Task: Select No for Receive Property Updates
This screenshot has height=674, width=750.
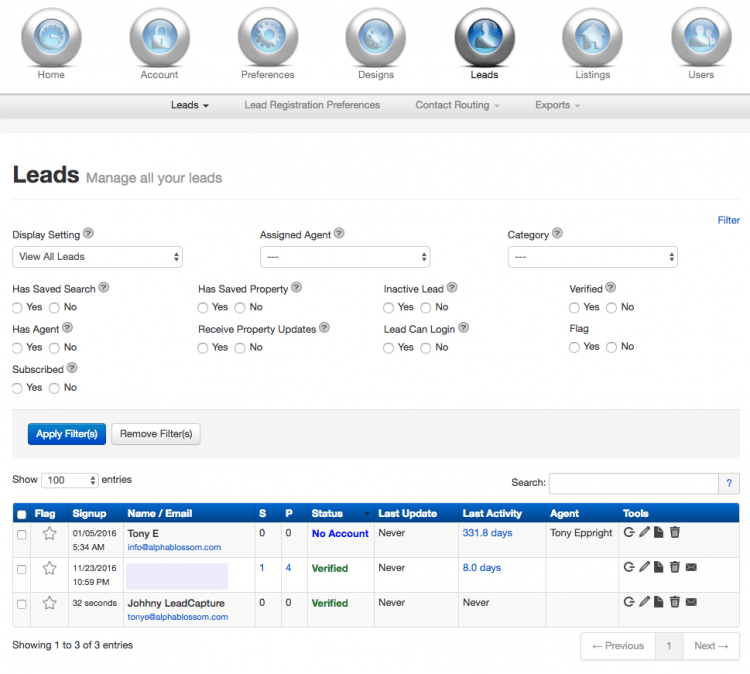Action: pyautogui.click(x=240, y=348)
